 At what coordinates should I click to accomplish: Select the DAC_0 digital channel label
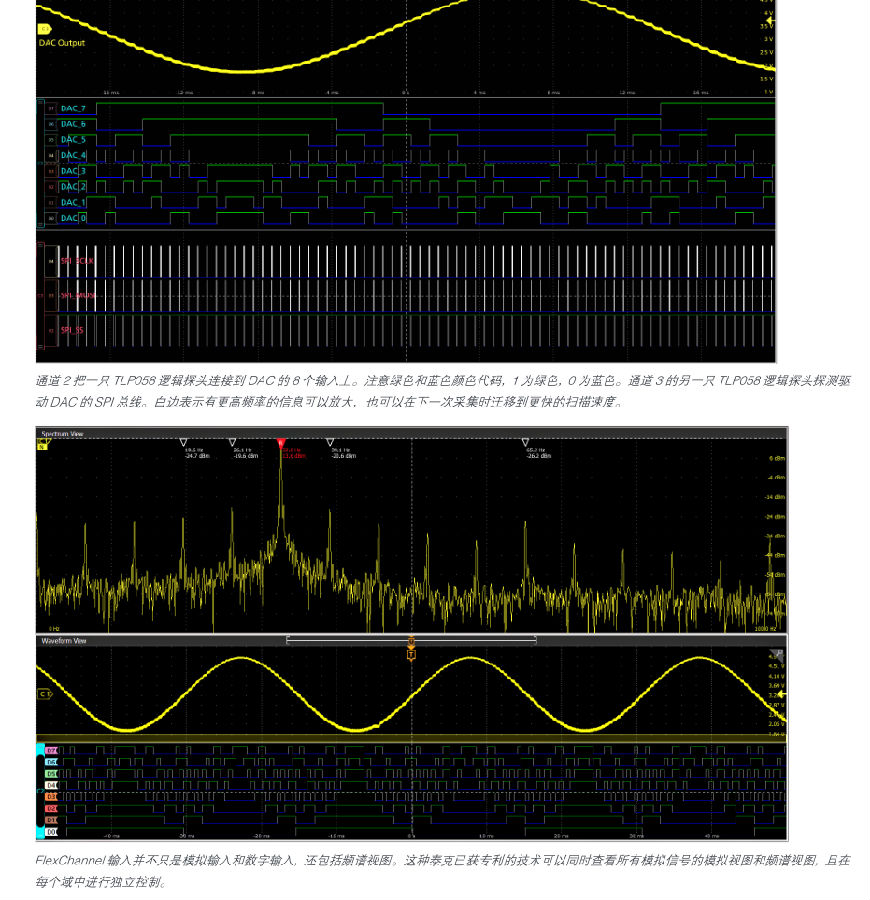(x=73, y=218)
